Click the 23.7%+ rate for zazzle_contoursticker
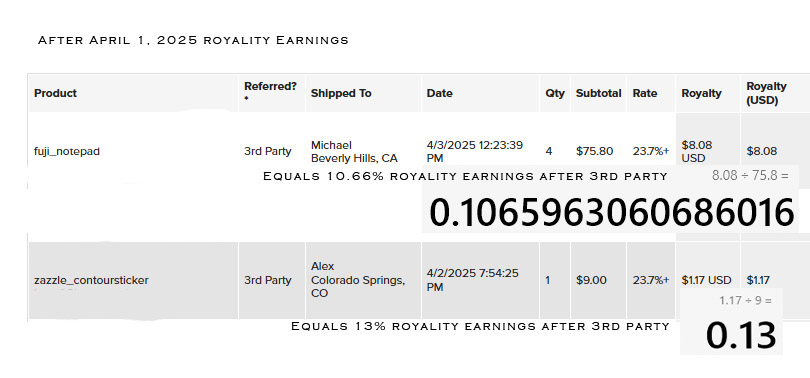The height and width of the screenshot is (378, 810). click(x=651, y=280)
